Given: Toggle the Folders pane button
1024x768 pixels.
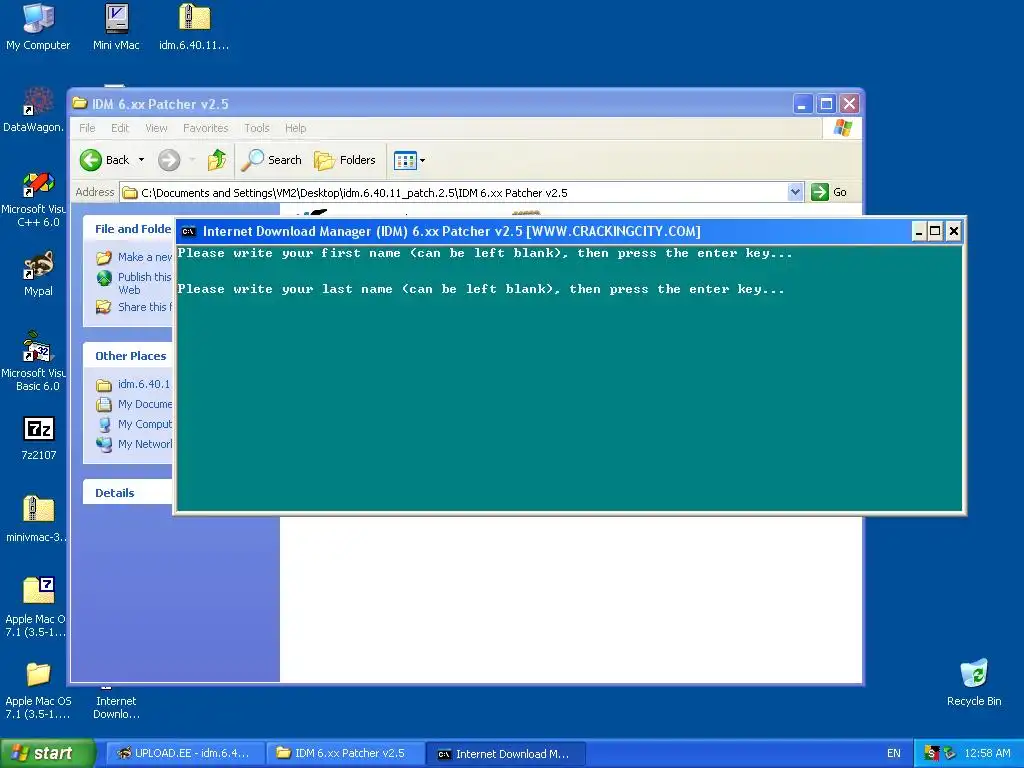Looking at the screenshot, I should pos(345,160).
